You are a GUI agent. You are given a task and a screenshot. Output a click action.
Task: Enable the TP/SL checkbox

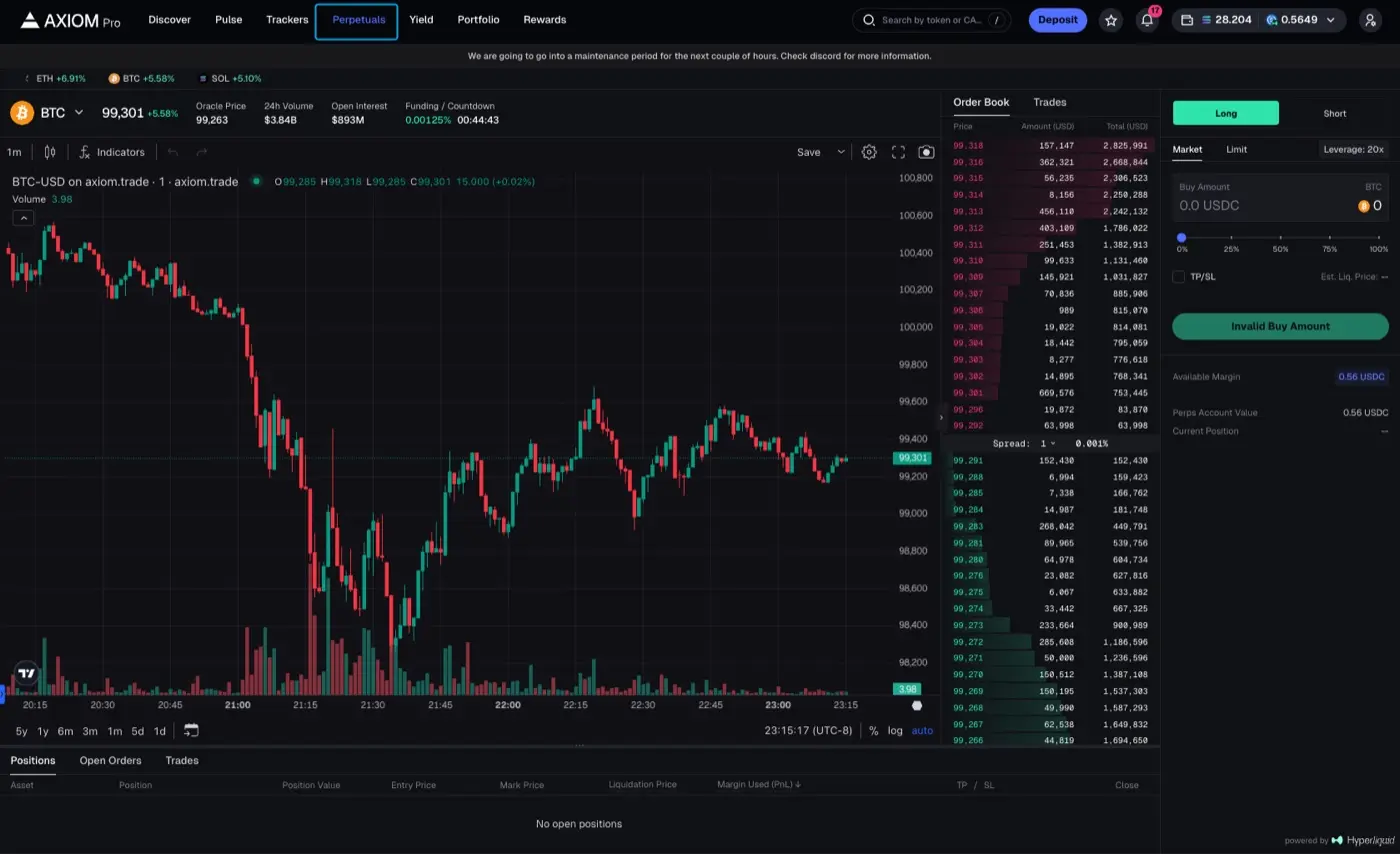pos(1178,277)
